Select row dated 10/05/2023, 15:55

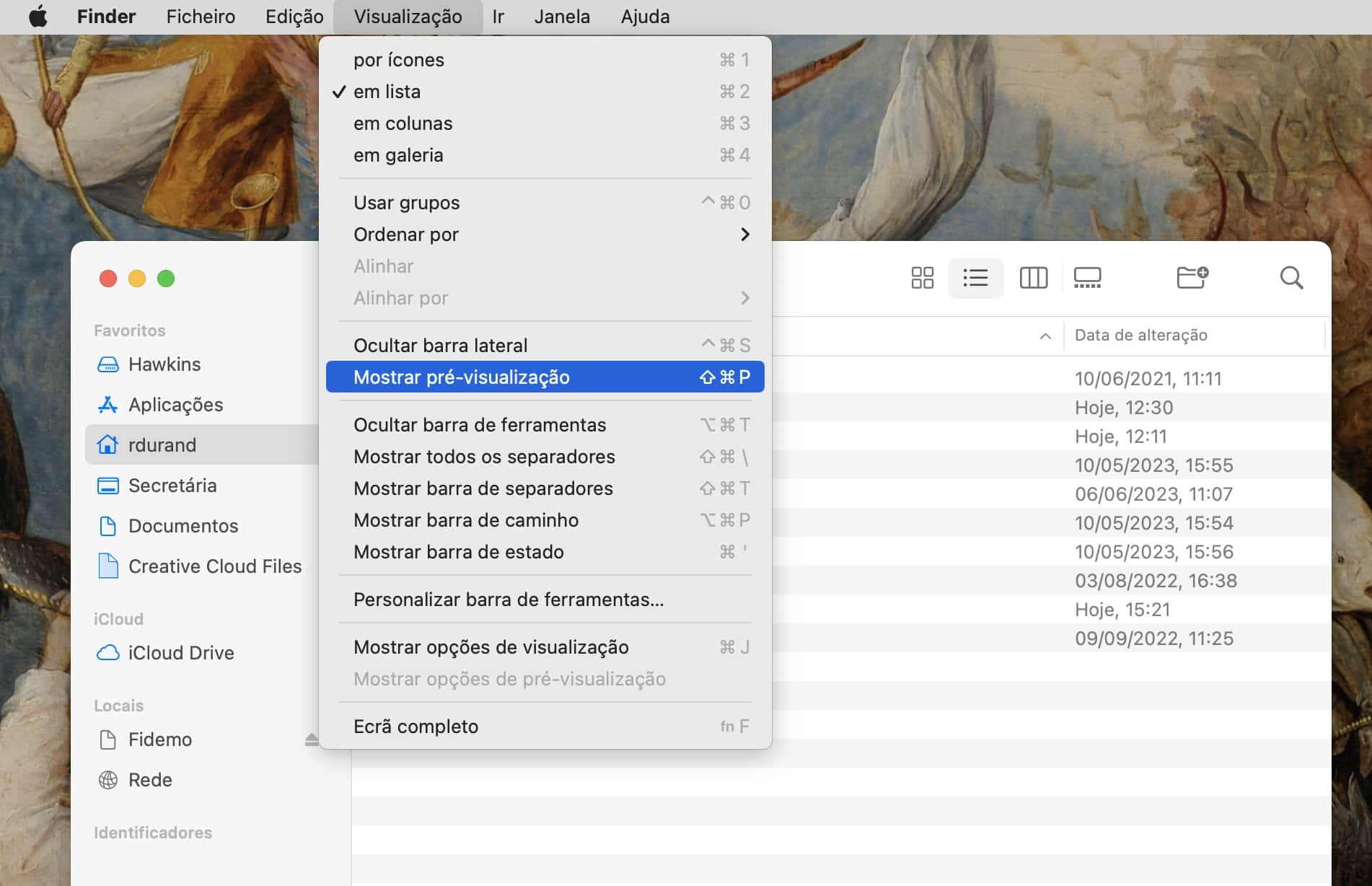click(1051, 465)
